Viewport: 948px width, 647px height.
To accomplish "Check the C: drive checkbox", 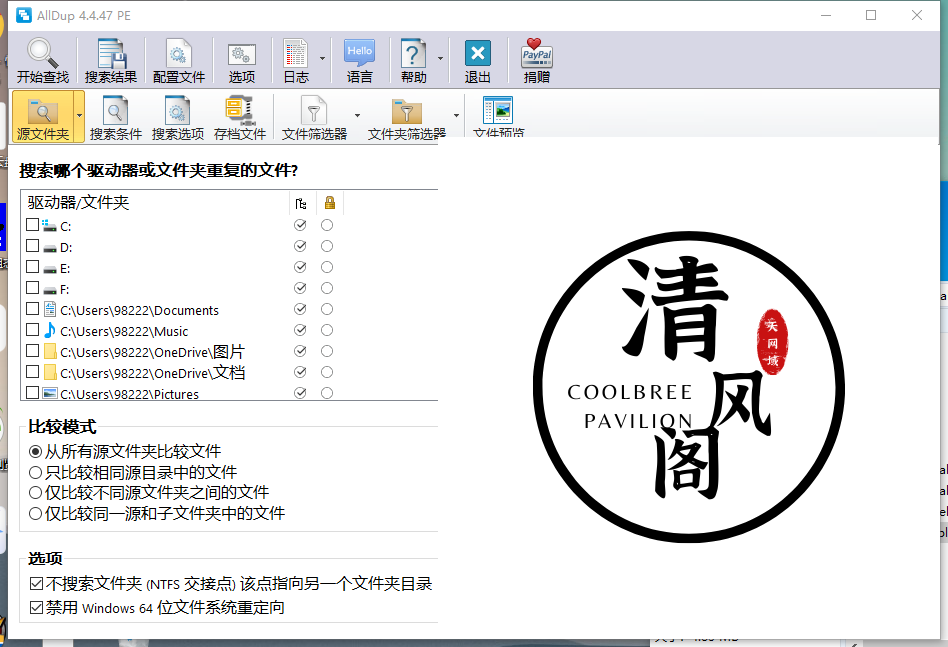I will click(33, 225).
